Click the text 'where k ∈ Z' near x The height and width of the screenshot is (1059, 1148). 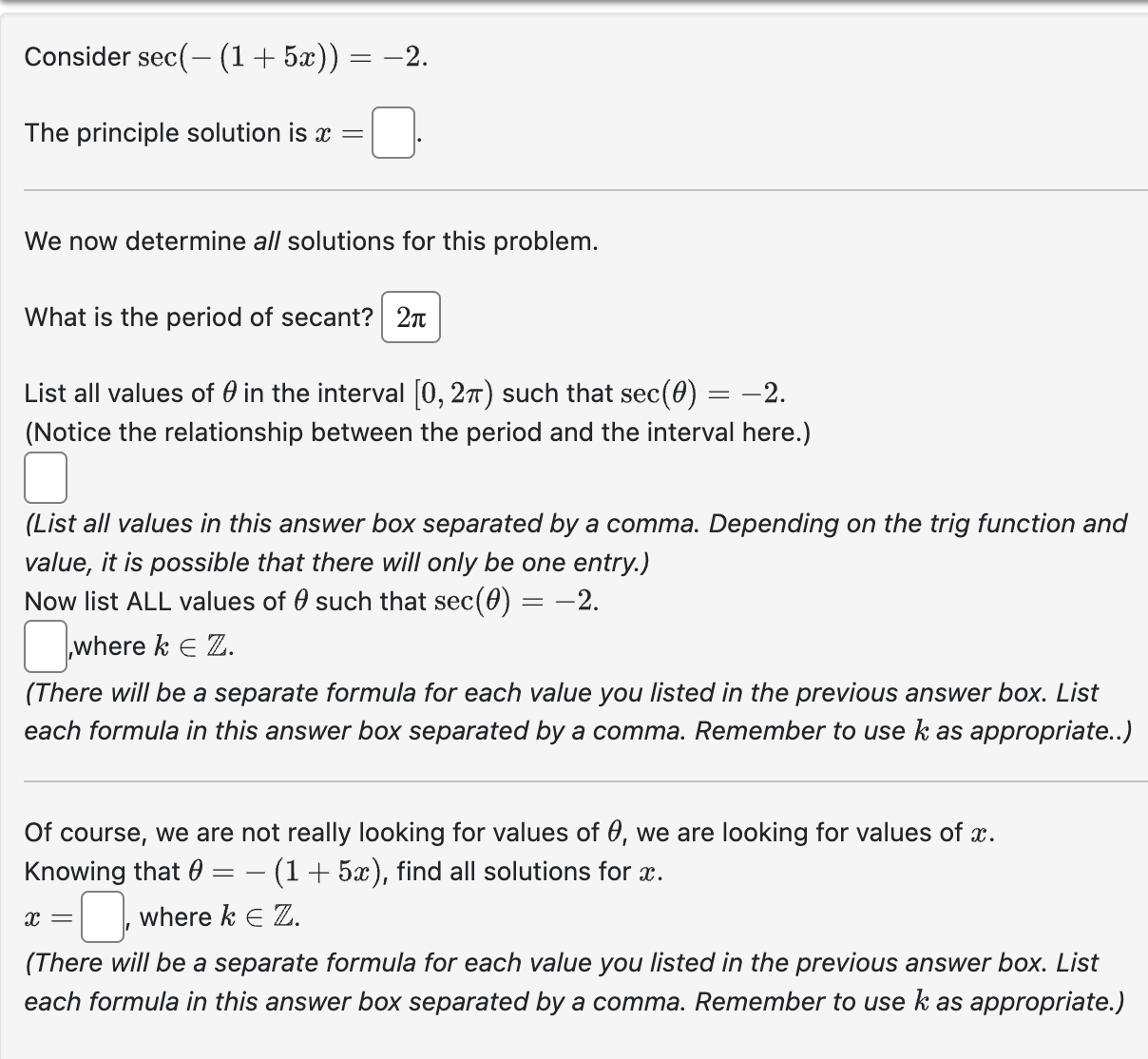215,916
